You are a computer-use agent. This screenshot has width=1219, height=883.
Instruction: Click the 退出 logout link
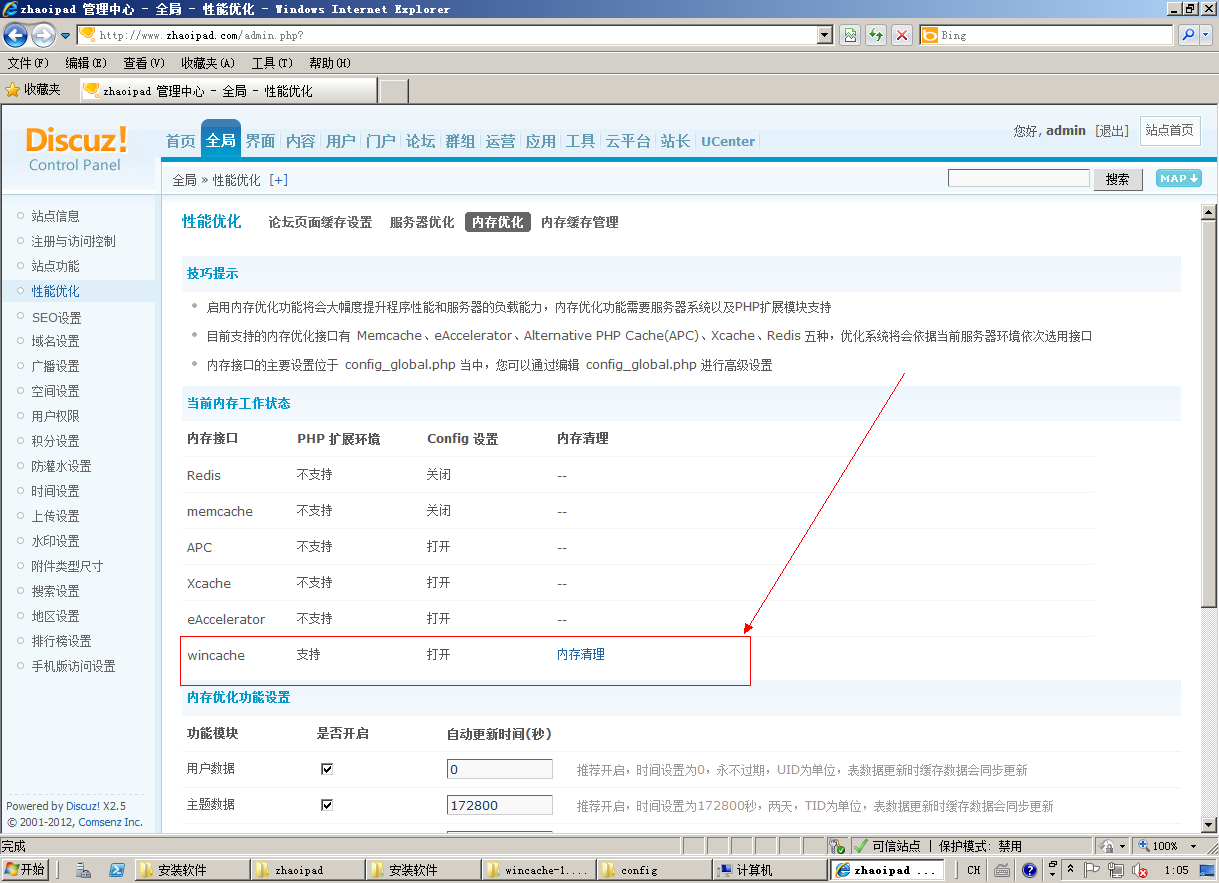[x=1112, y=131]
